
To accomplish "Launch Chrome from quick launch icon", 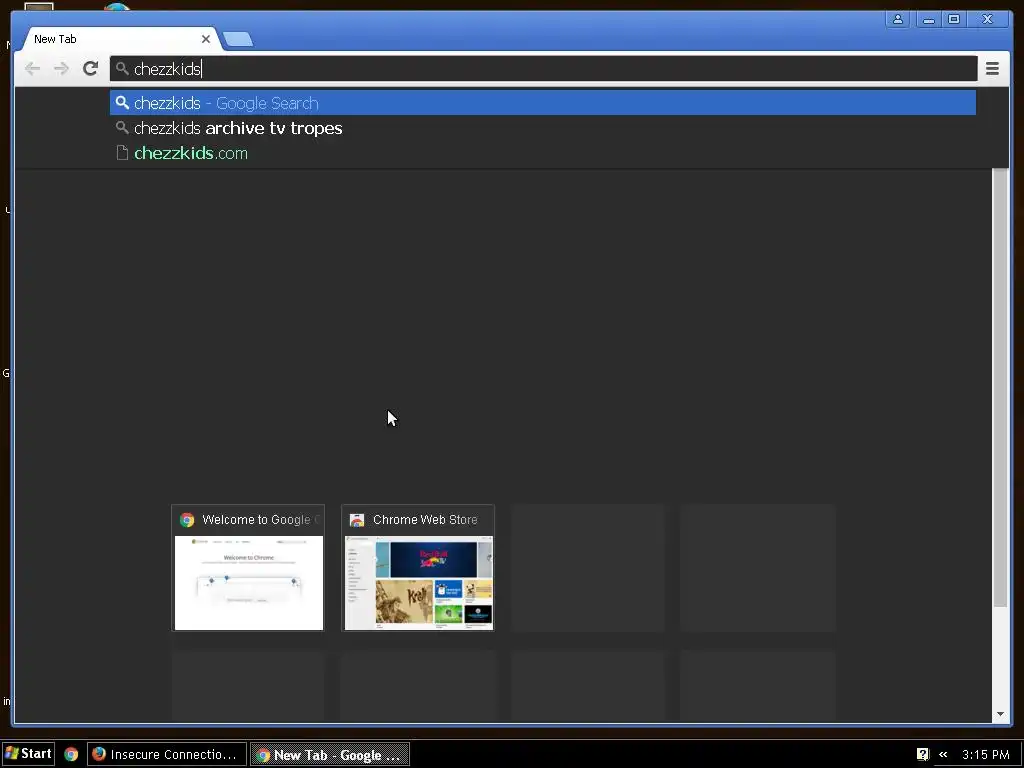I will (x=71, y=754).
